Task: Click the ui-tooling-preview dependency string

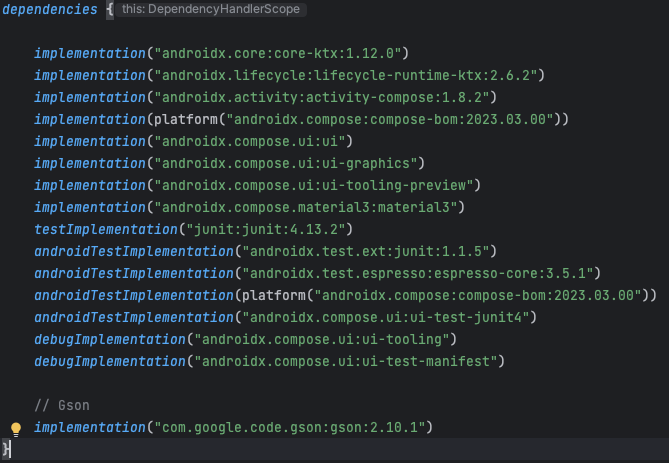Action: pyautogui.click(x=314, y=186)
